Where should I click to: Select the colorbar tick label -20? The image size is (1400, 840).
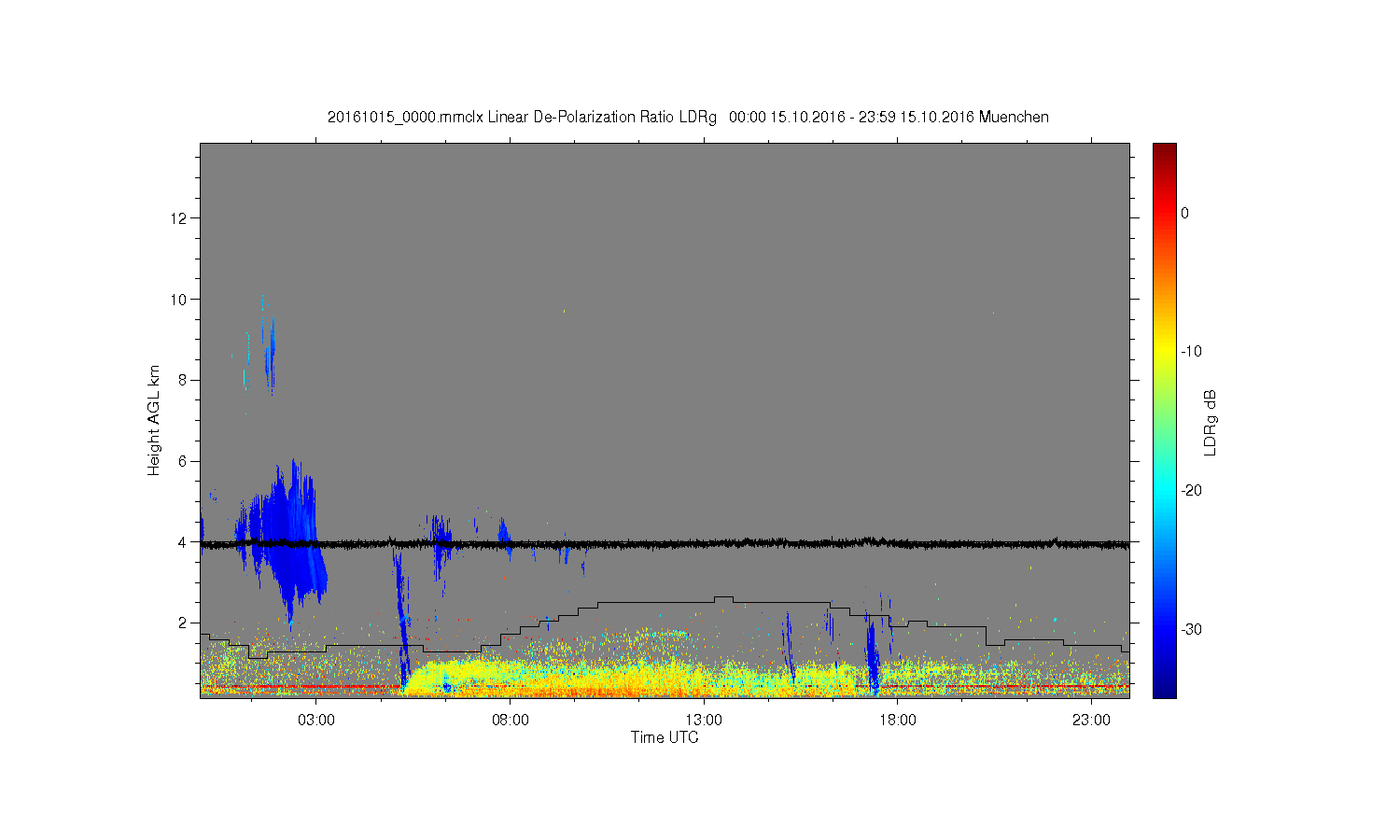[1191, 491]
